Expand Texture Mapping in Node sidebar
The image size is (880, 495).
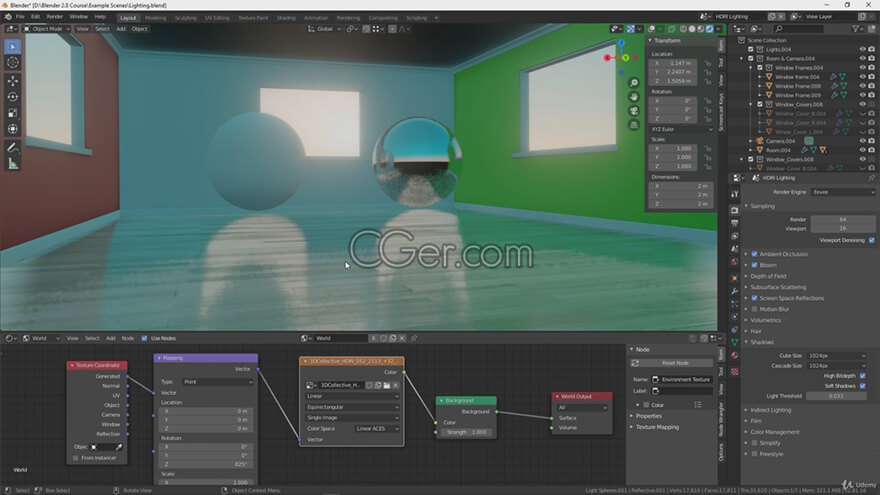click(657, 427)
